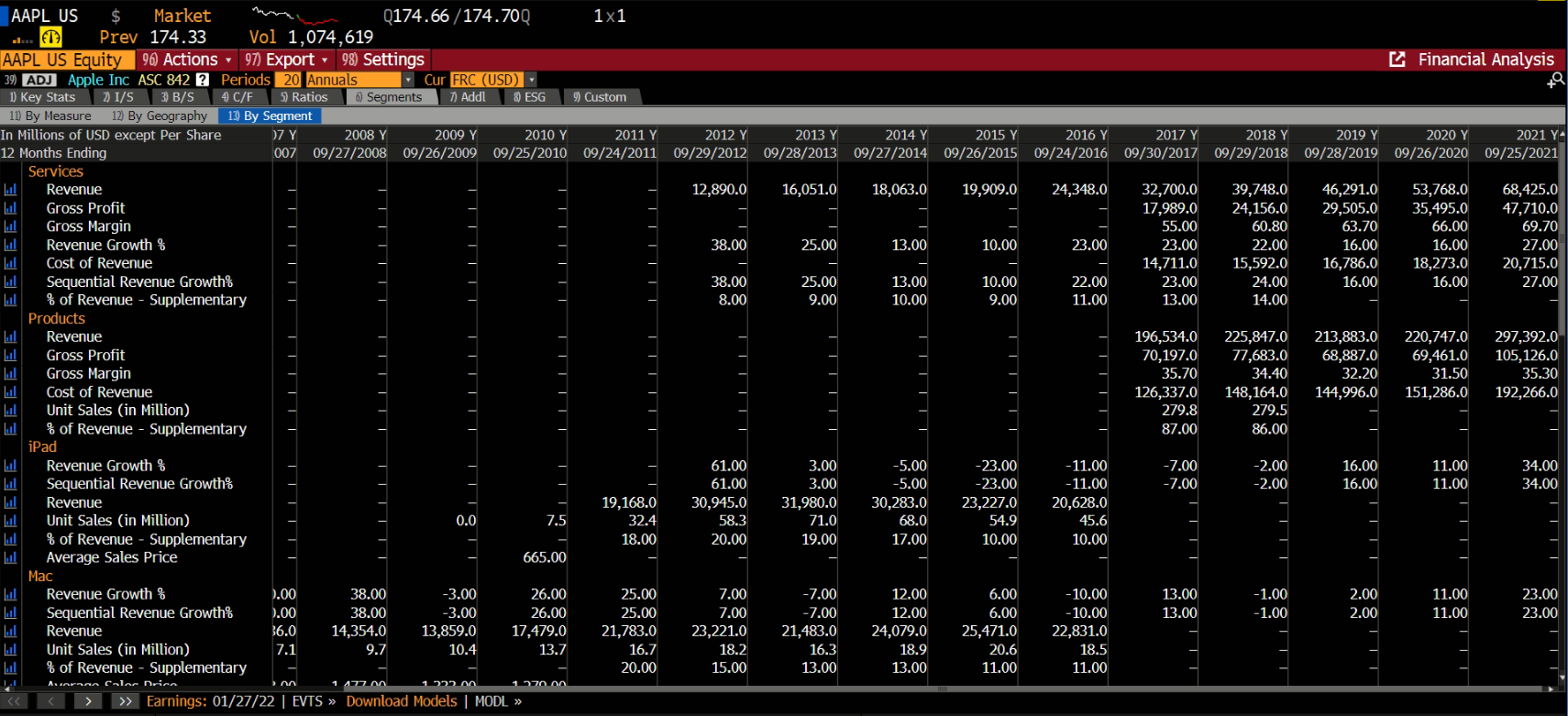This screenshot has width=1568, height=716.
Task: Expand the FRC (USD) currency dropdown
Action: tap(531, 80)
